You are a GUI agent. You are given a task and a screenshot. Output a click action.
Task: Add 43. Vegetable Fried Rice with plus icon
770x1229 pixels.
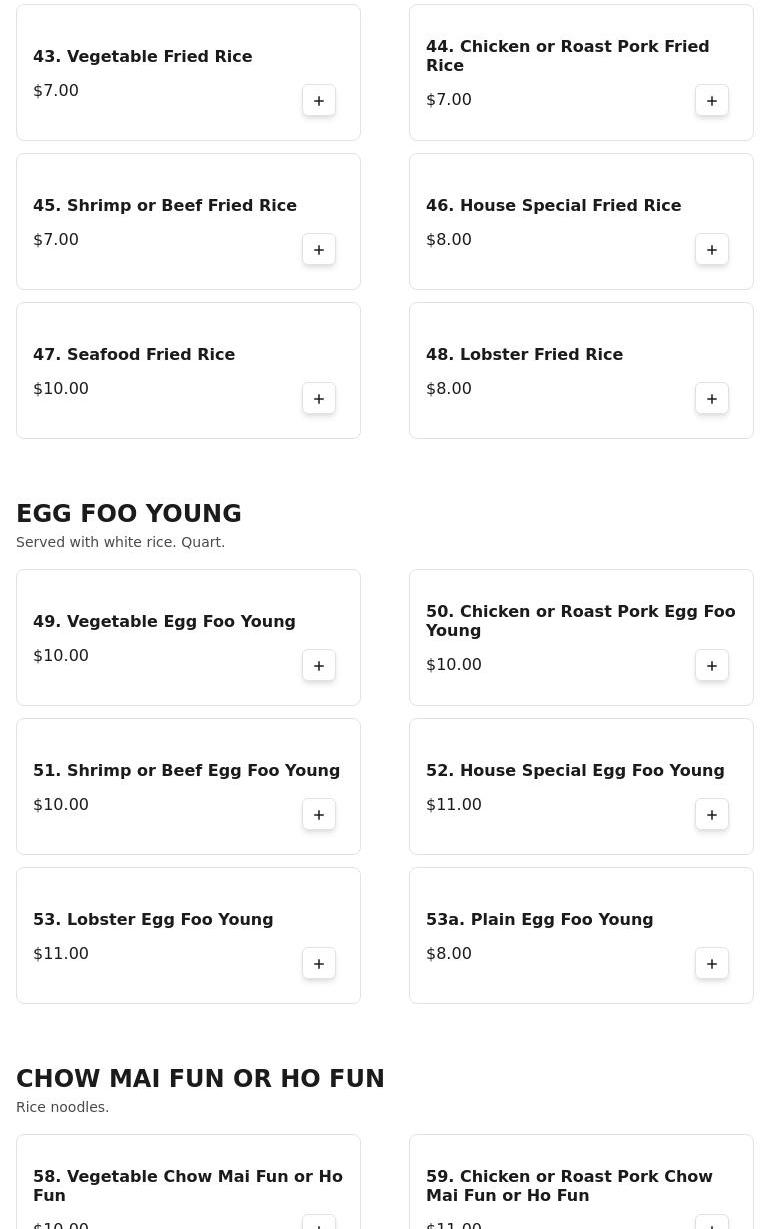(319, 101)
